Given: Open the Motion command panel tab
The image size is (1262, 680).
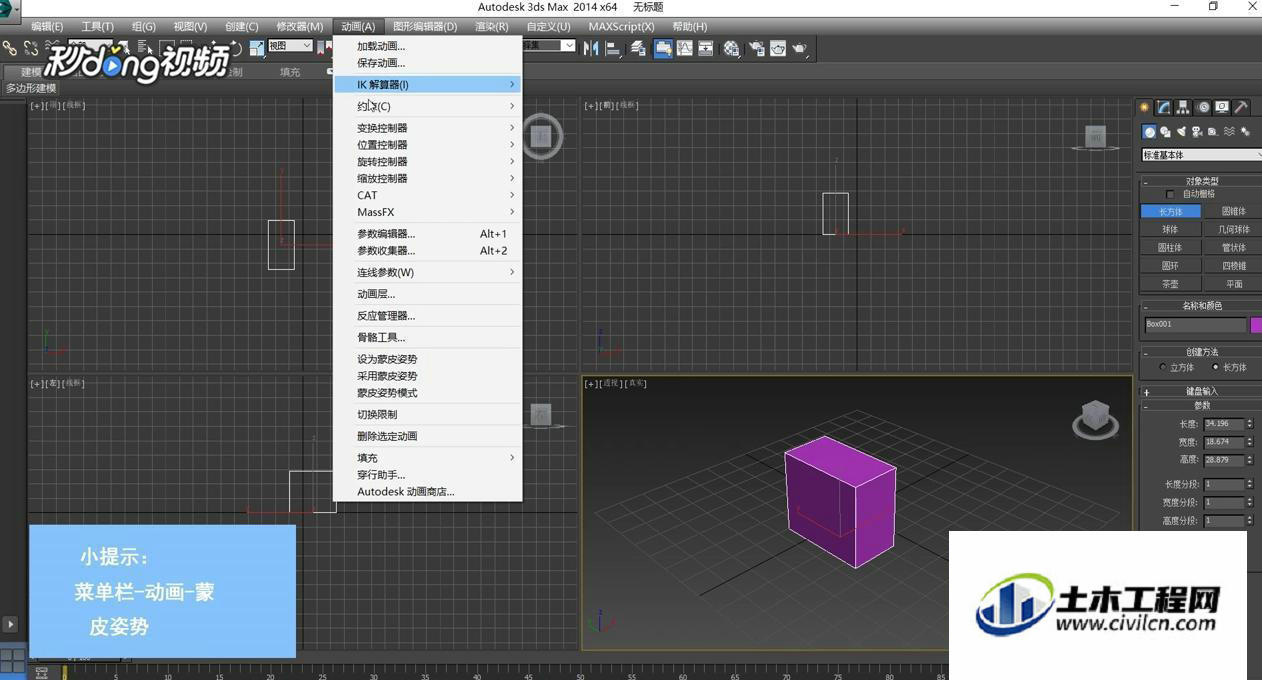Looking at the screenshot, I should point(1202,108).
